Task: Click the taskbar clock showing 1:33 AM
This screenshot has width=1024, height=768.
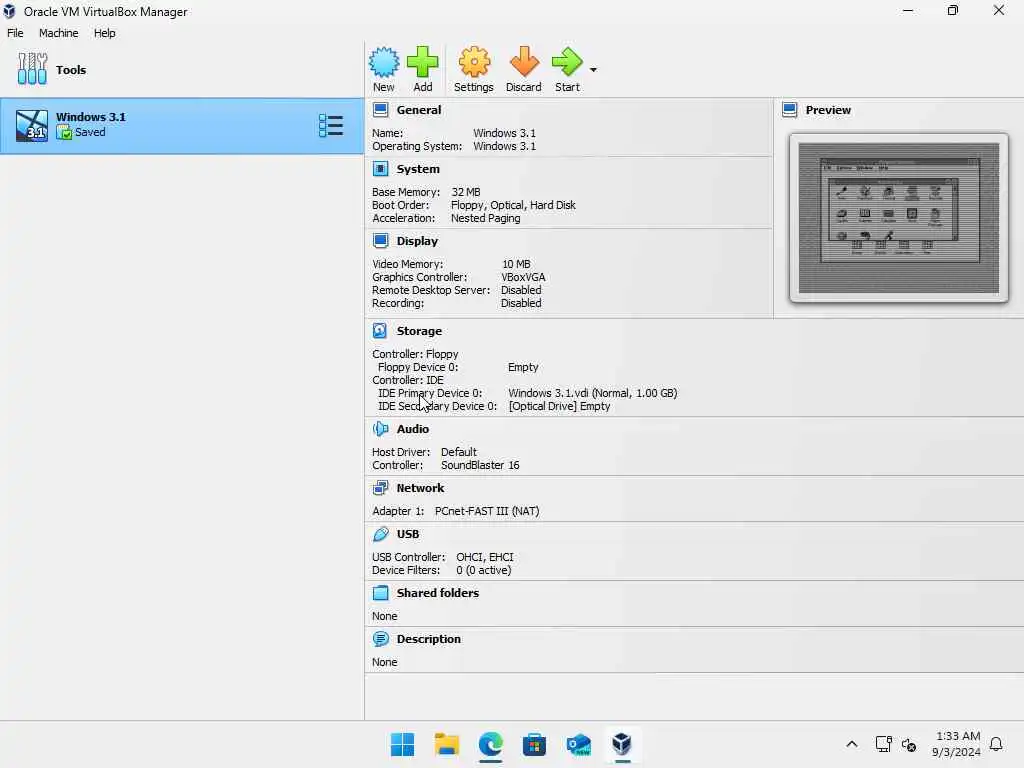Action: coord(957,744)
